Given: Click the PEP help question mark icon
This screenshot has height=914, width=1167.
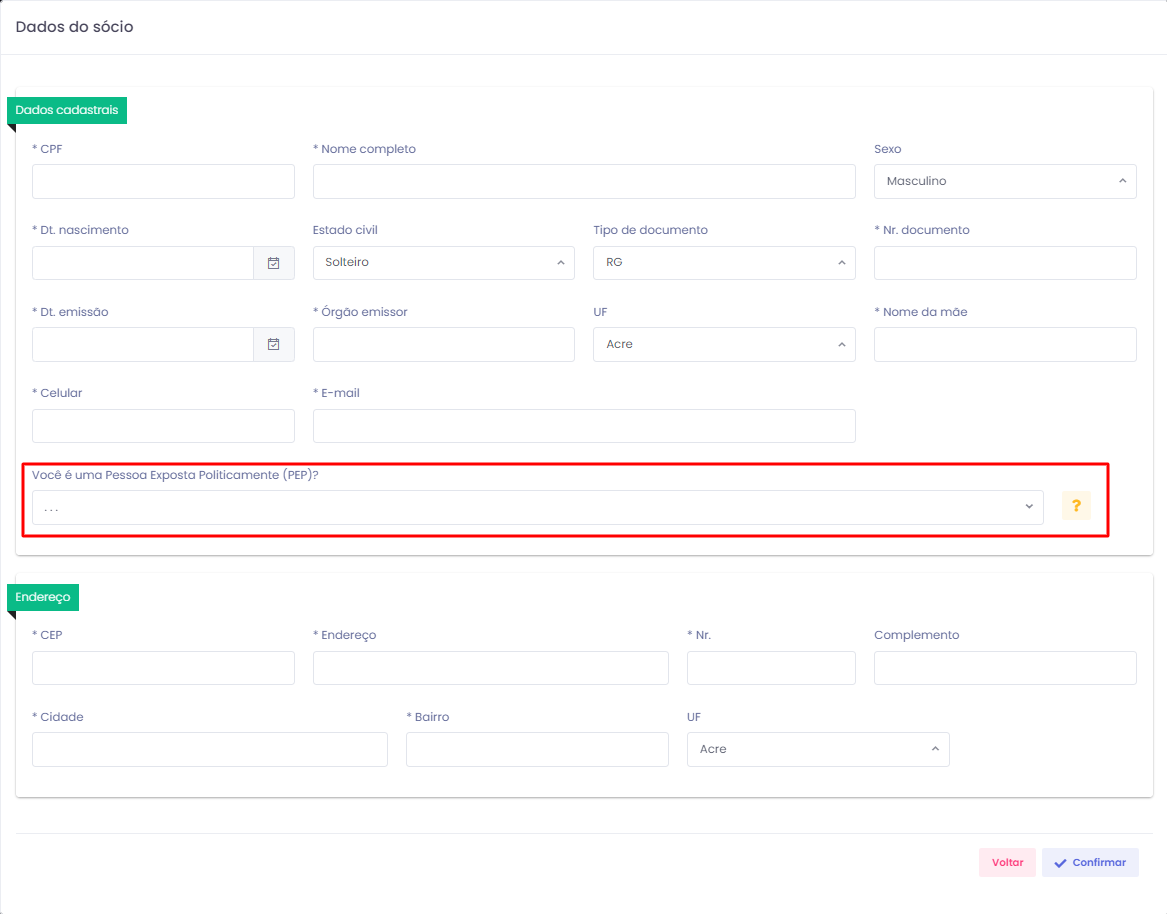Looking at the screenshot, I should coord(1076,506).
